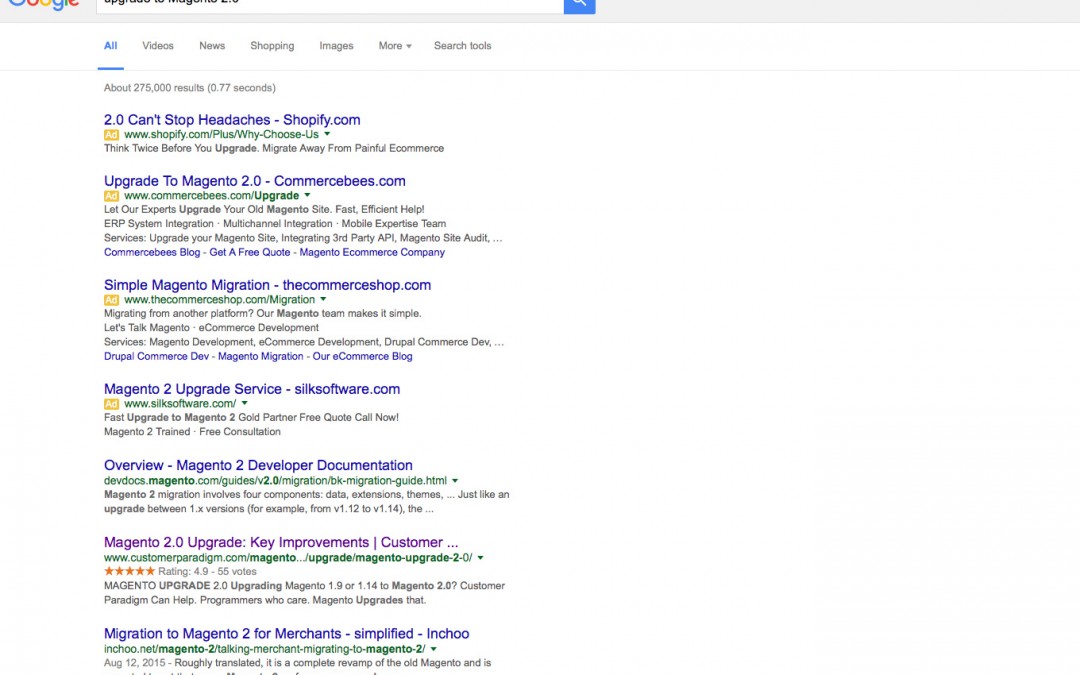Open the Magento 2 Developer Documentation result
This screenshot has width=1080, height=675.
coord(258,465)
